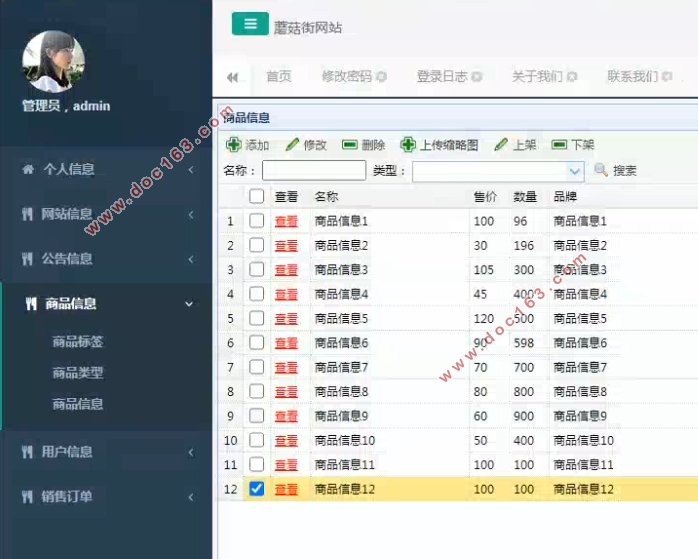Close the 关于我们 tab with its x icon
This screenshot has height=559, width=698.
[x=572, y=77]
